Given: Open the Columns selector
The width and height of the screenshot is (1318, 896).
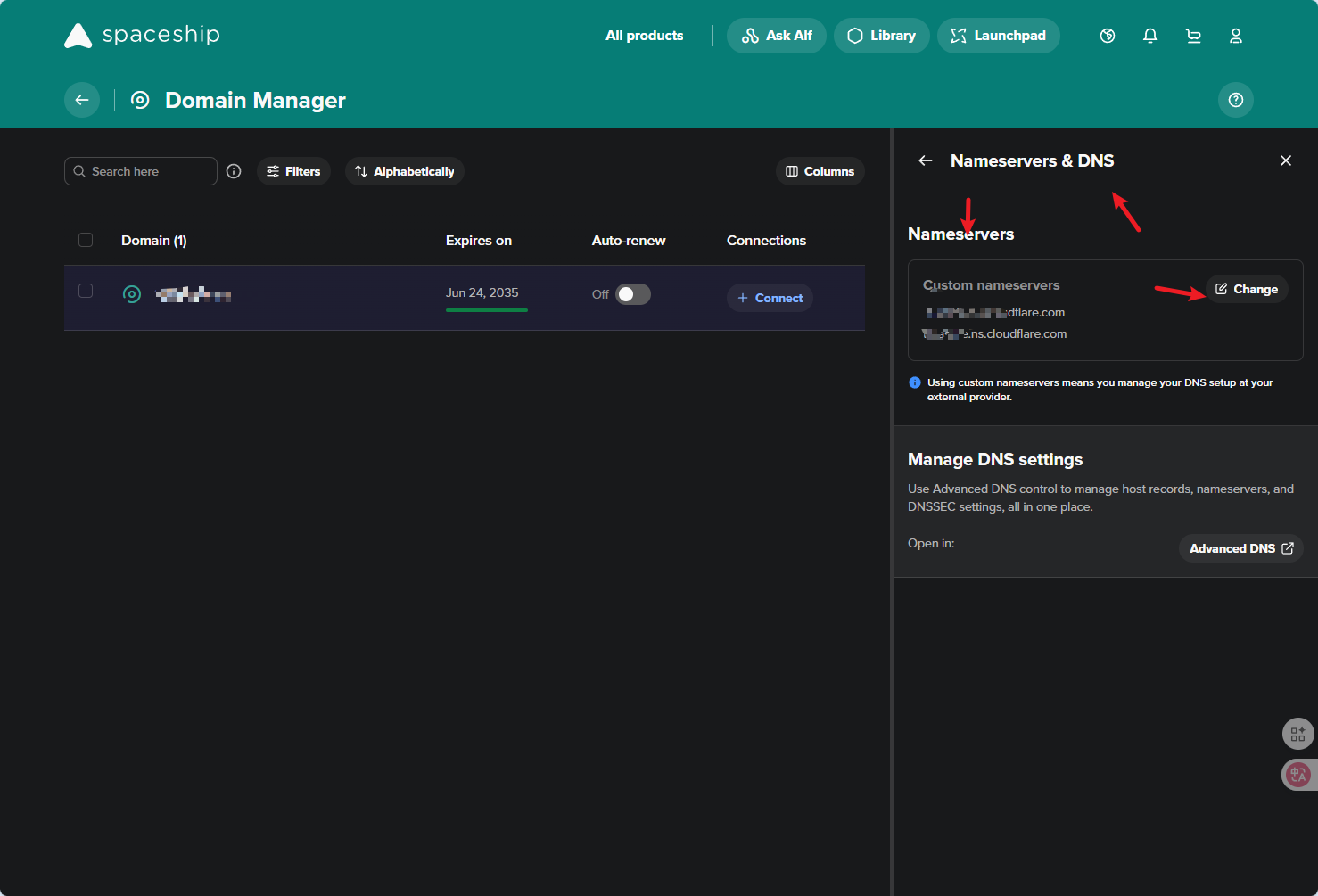Looking at the screenshot, I should pyautogui.click(x=820, y=171).
